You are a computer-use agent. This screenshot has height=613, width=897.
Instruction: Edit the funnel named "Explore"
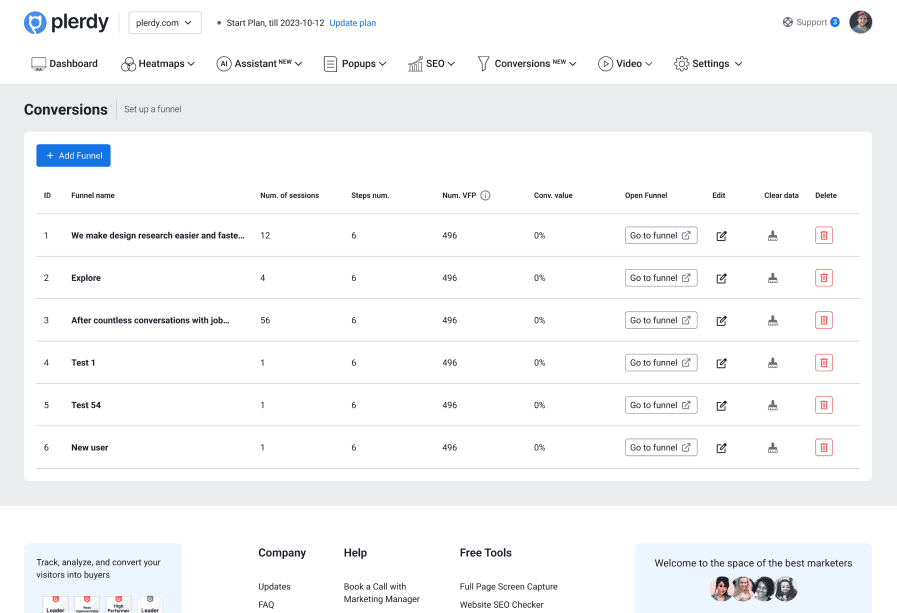tap(721, 277)
